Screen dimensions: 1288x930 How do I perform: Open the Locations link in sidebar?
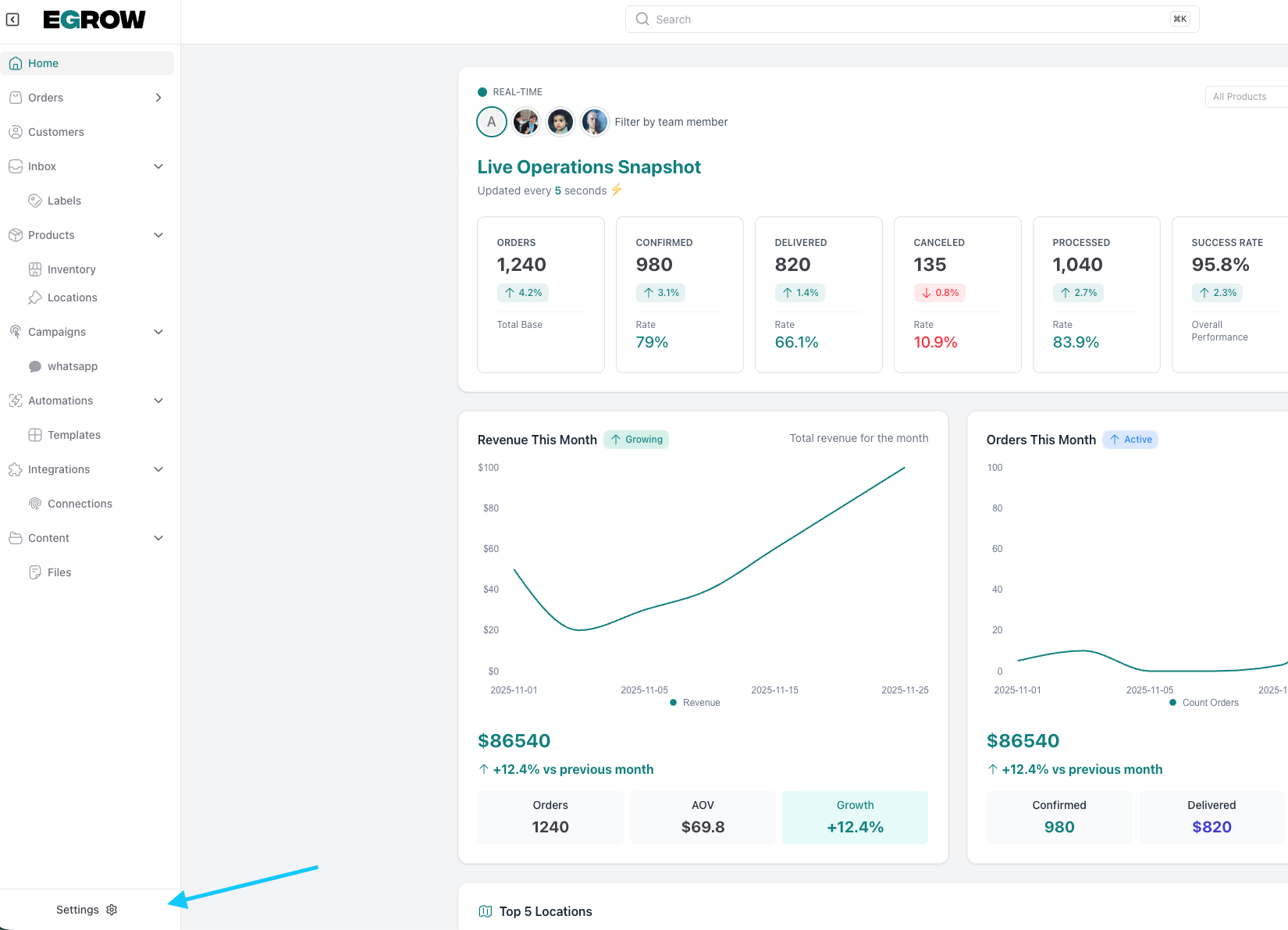pos(72,298)
